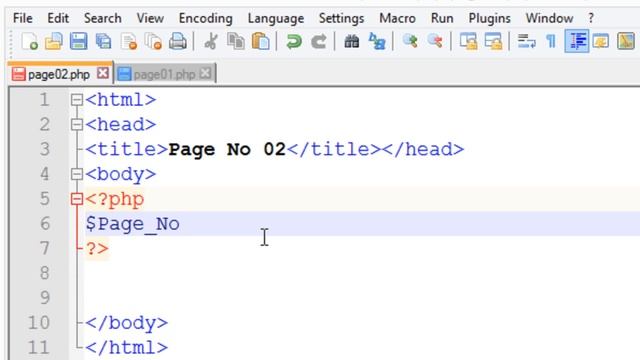Paste from clipboard via toolbar
This screenshot has width=640, height=360.
tap(260, 42)
